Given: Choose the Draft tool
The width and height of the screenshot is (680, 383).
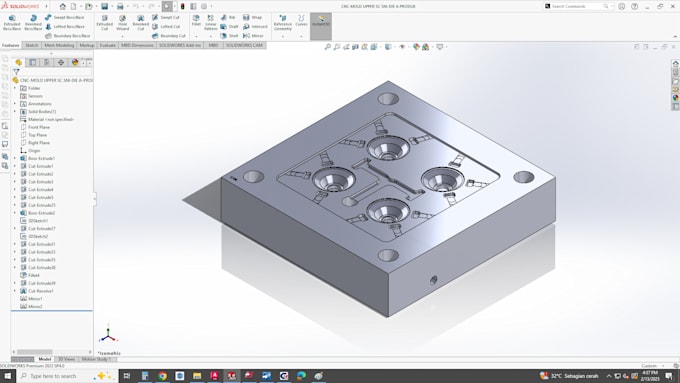Looking at the screenshot, I should [229, 26].
